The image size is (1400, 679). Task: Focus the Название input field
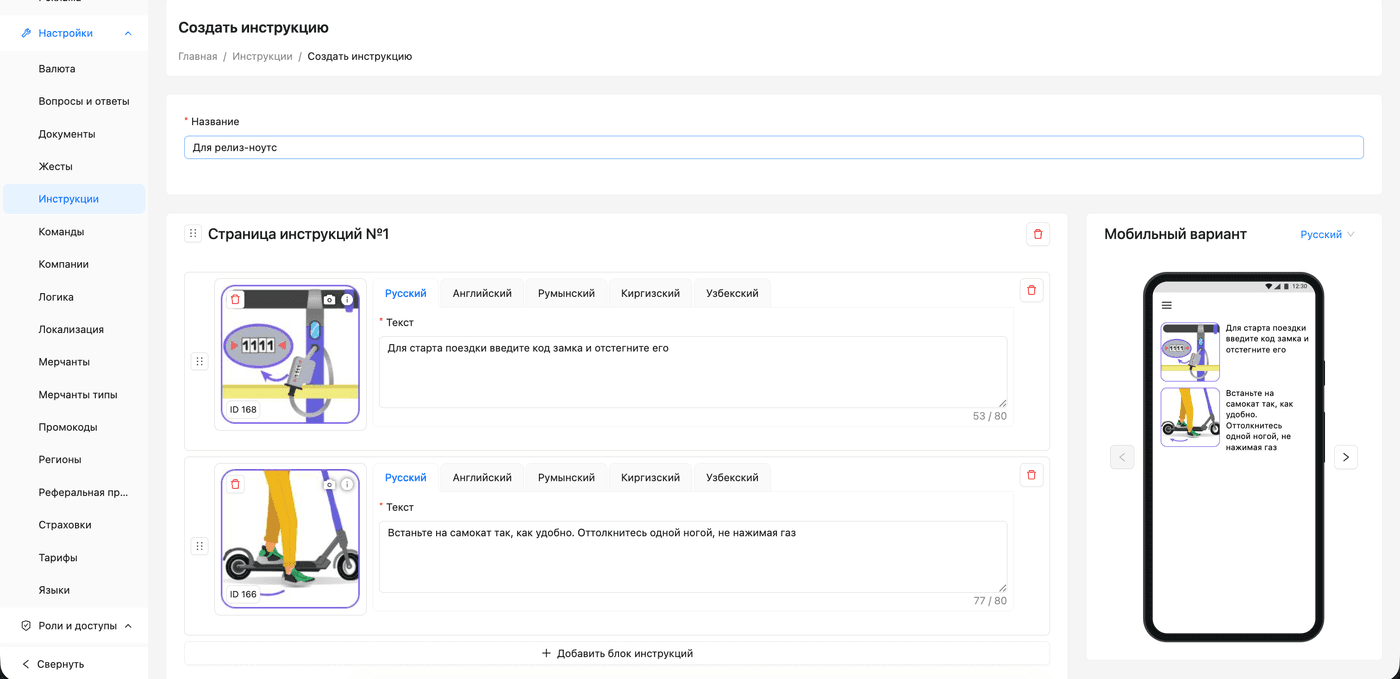[773, 147]
